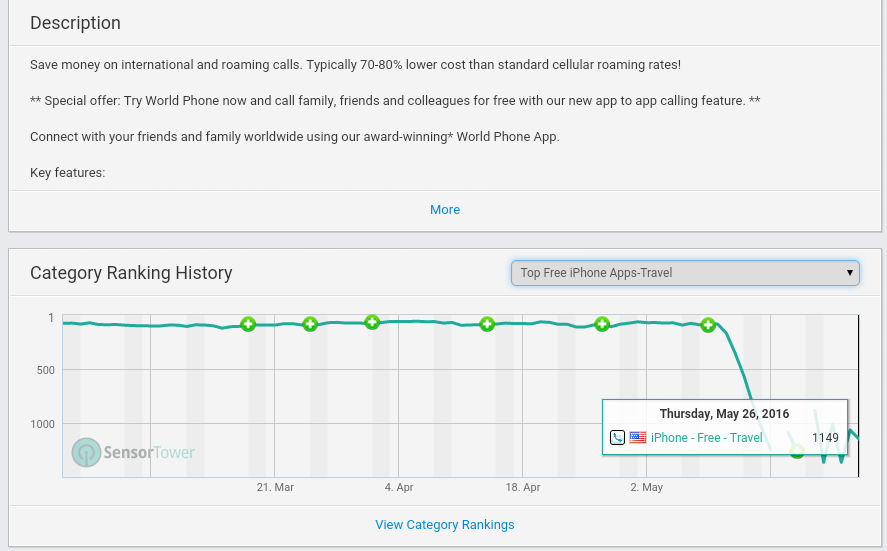Click the iPhone - Free - Travel series label
The width and height of the screenshot is (887, 551).
pos(706,438)
